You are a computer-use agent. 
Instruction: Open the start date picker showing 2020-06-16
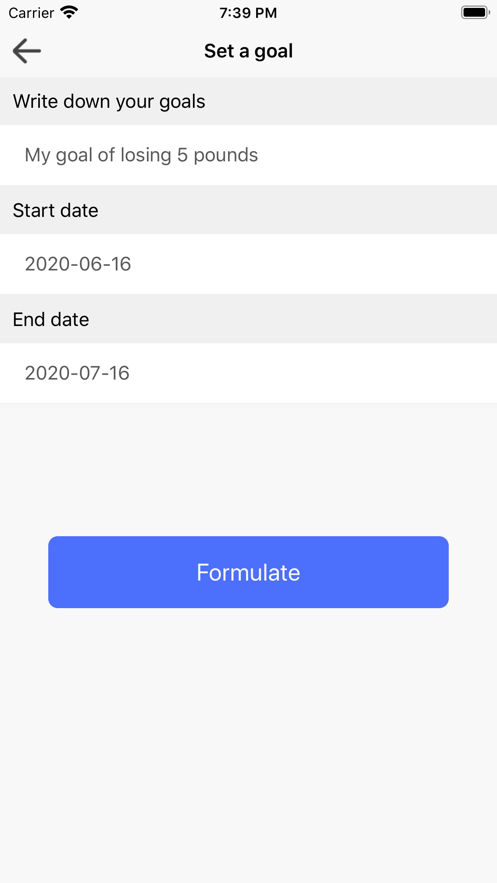(x=248, y=264)
